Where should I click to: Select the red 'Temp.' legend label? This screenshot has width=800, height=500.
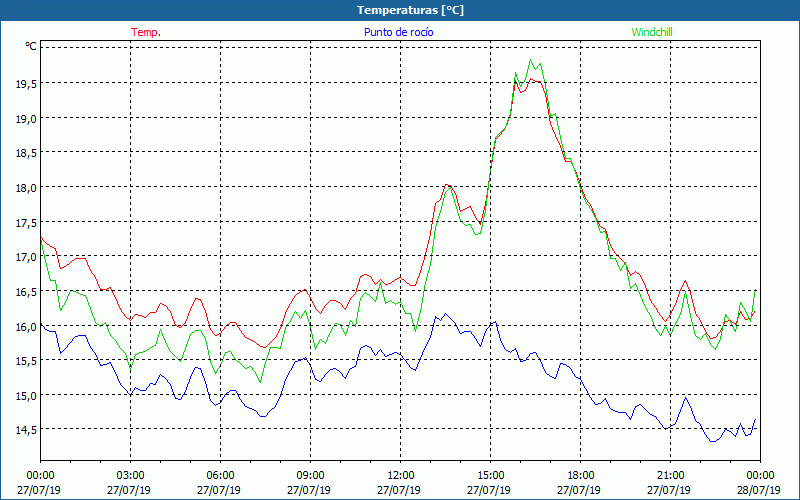point(146,32)
